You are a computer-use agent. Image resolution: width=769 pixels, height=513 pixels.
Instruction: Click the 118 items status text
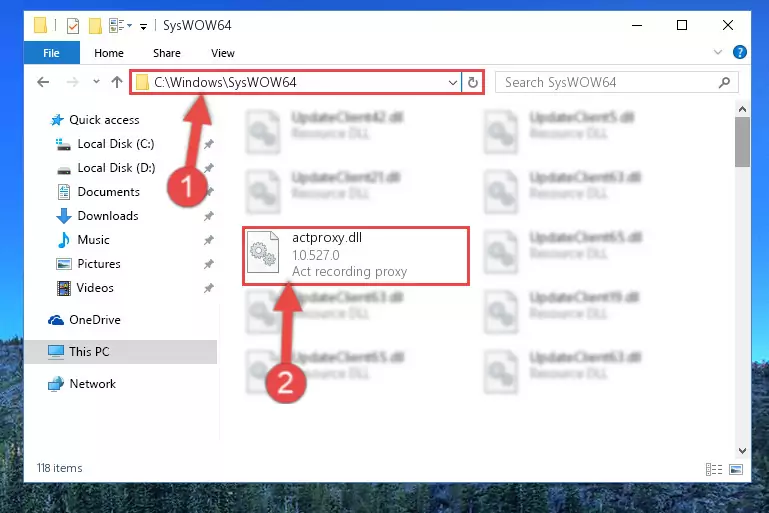click(x=59, y=468)
